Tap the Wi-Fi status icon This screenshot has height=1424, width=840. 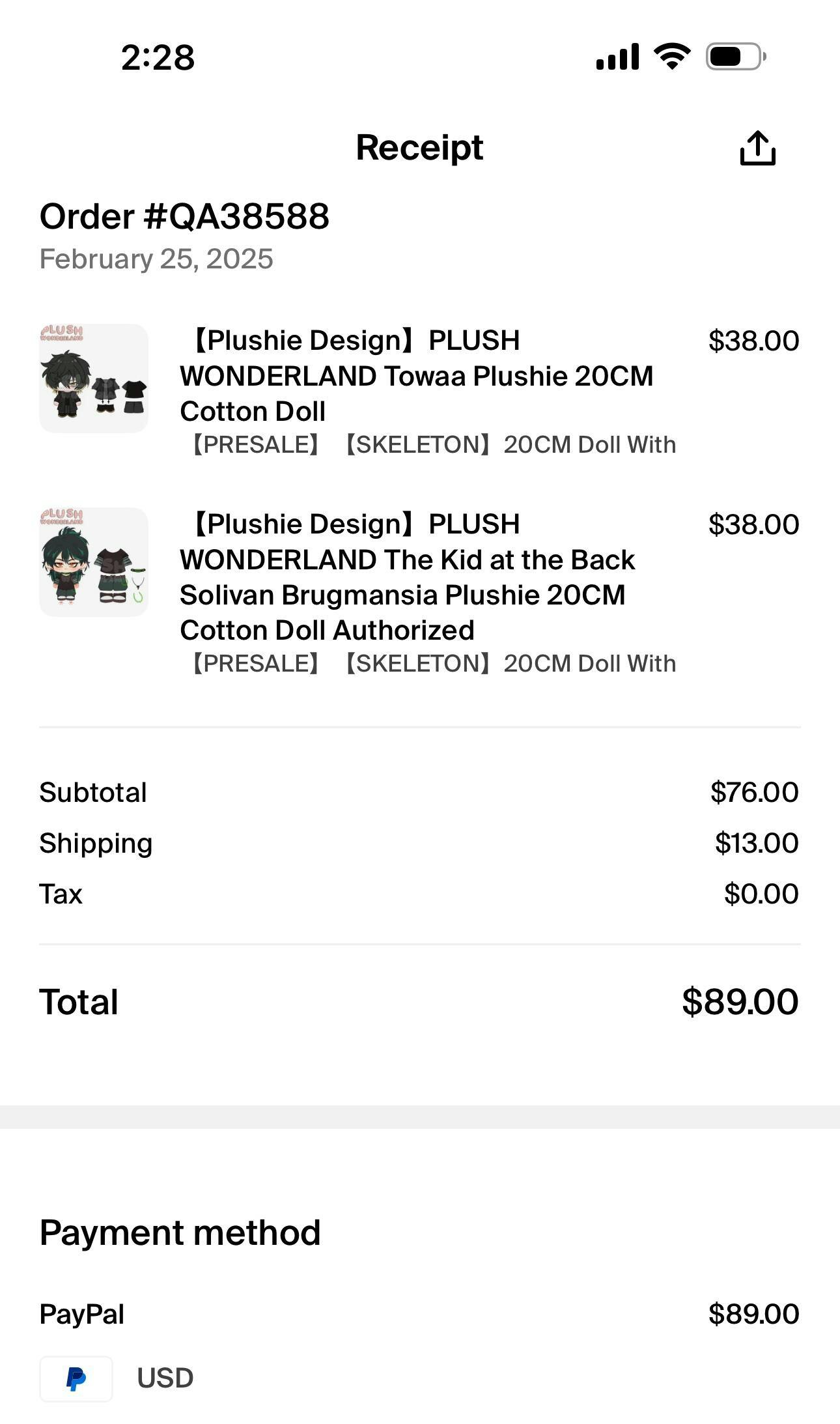pos(672,56)
